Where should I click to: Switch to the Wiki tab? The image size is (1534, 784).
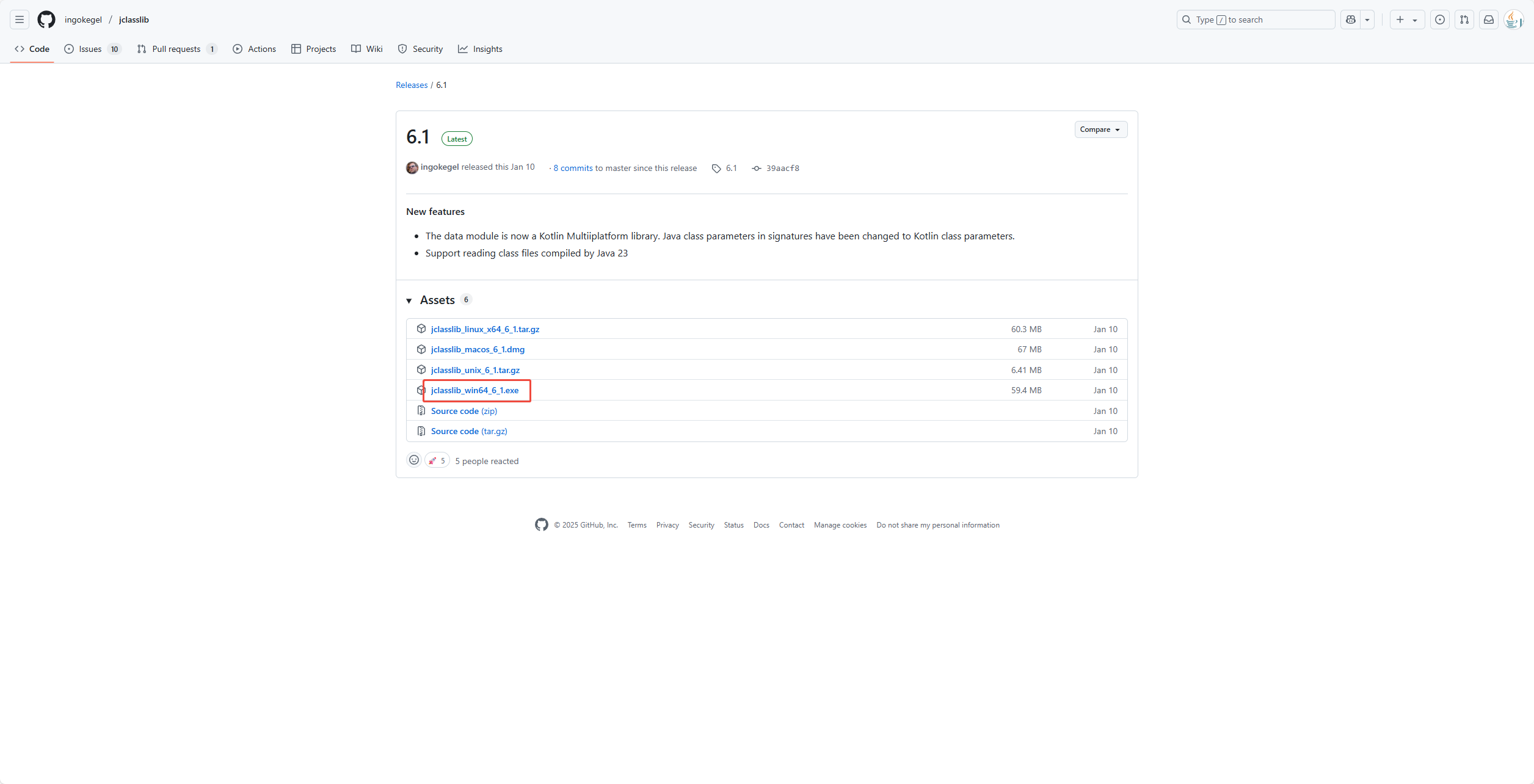click(367, 49)
